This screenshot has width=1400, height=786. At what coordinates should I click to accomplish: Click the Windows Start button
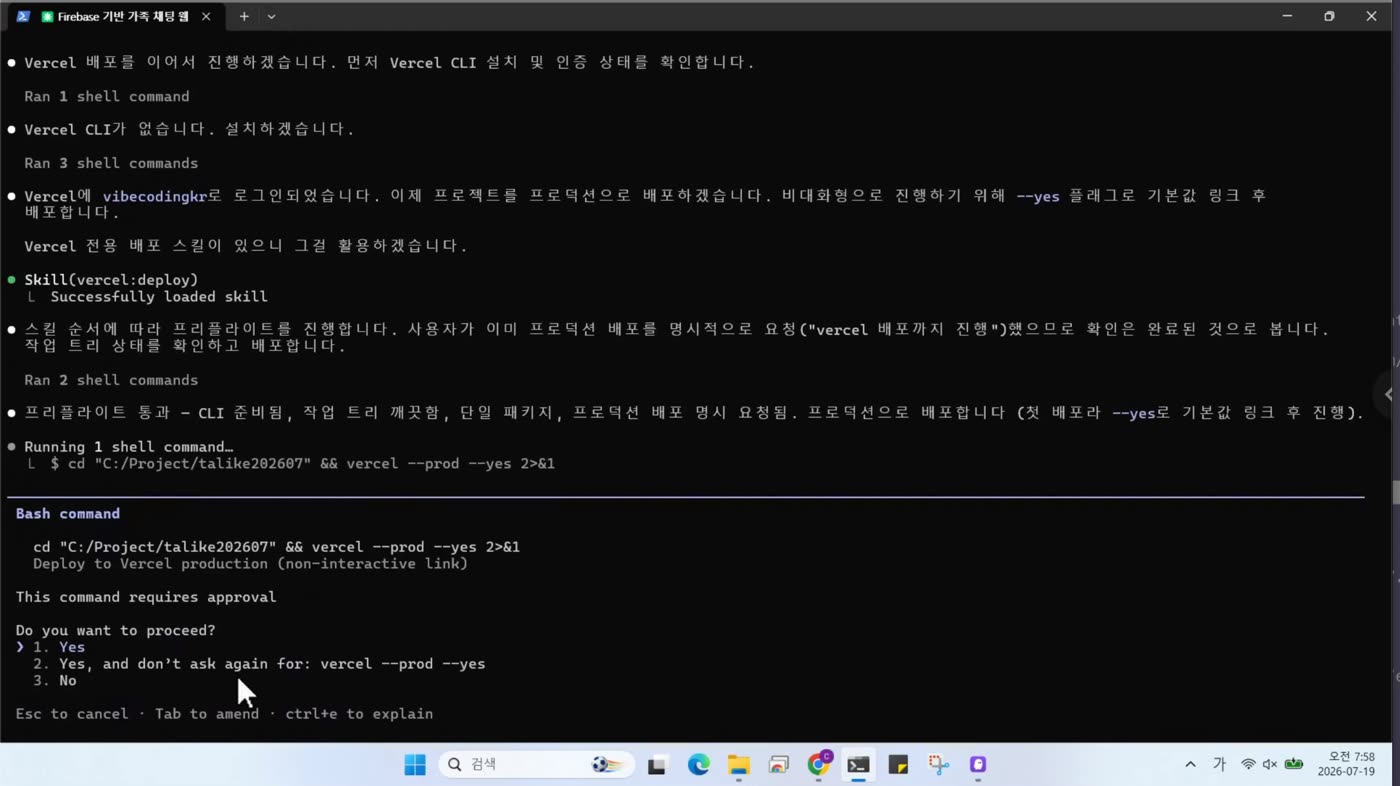pos(415,765)
